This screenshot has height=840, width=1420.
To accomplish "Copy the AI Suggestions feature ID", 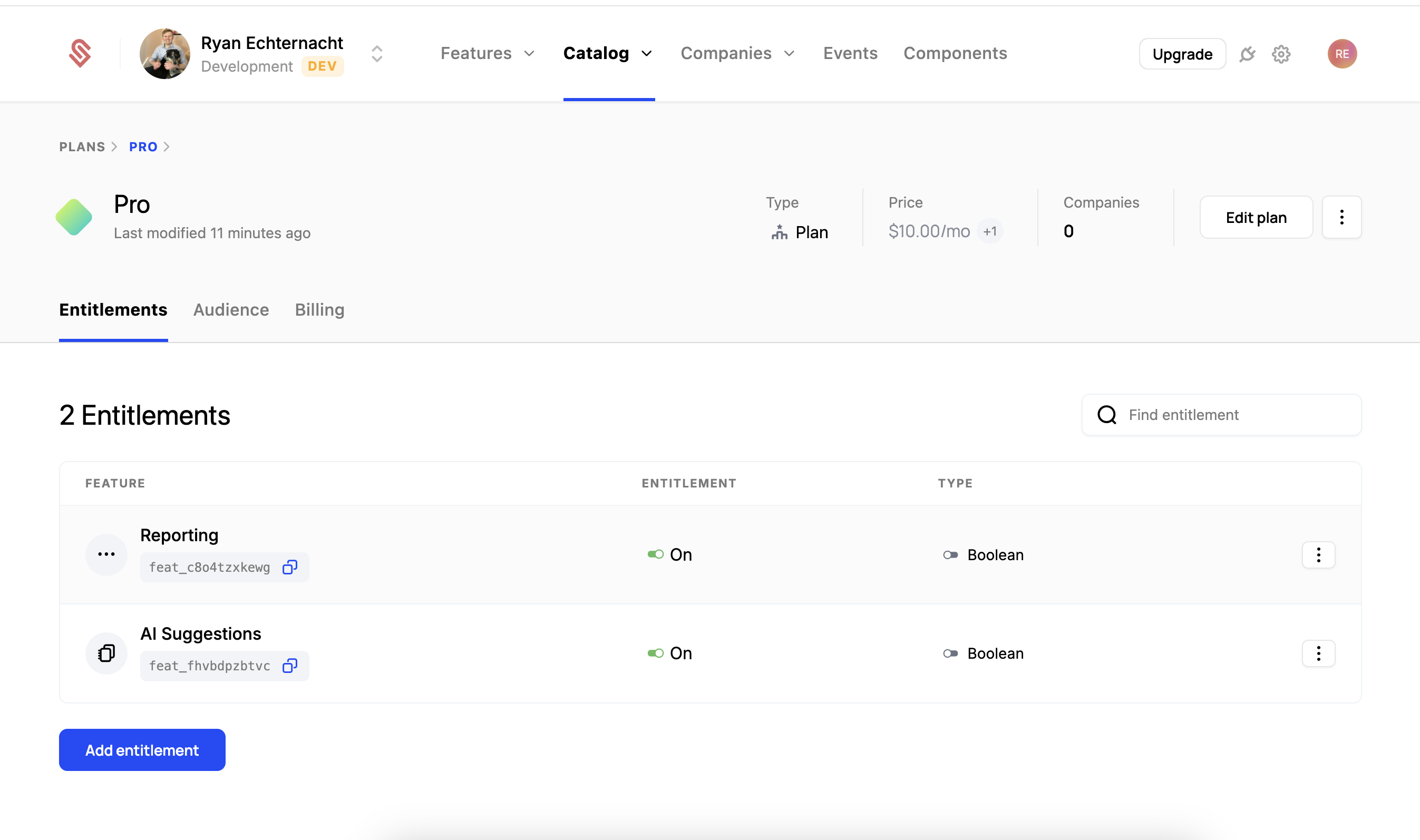I will pyautogui.click(x=290, y=666).
